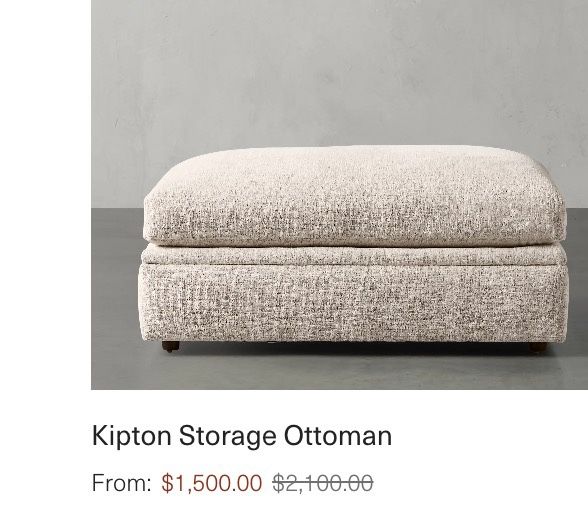This screenshot has width=588, height=512.
Task: Click the ottoman's left wooden foot
Action: (x=171, y=346)
